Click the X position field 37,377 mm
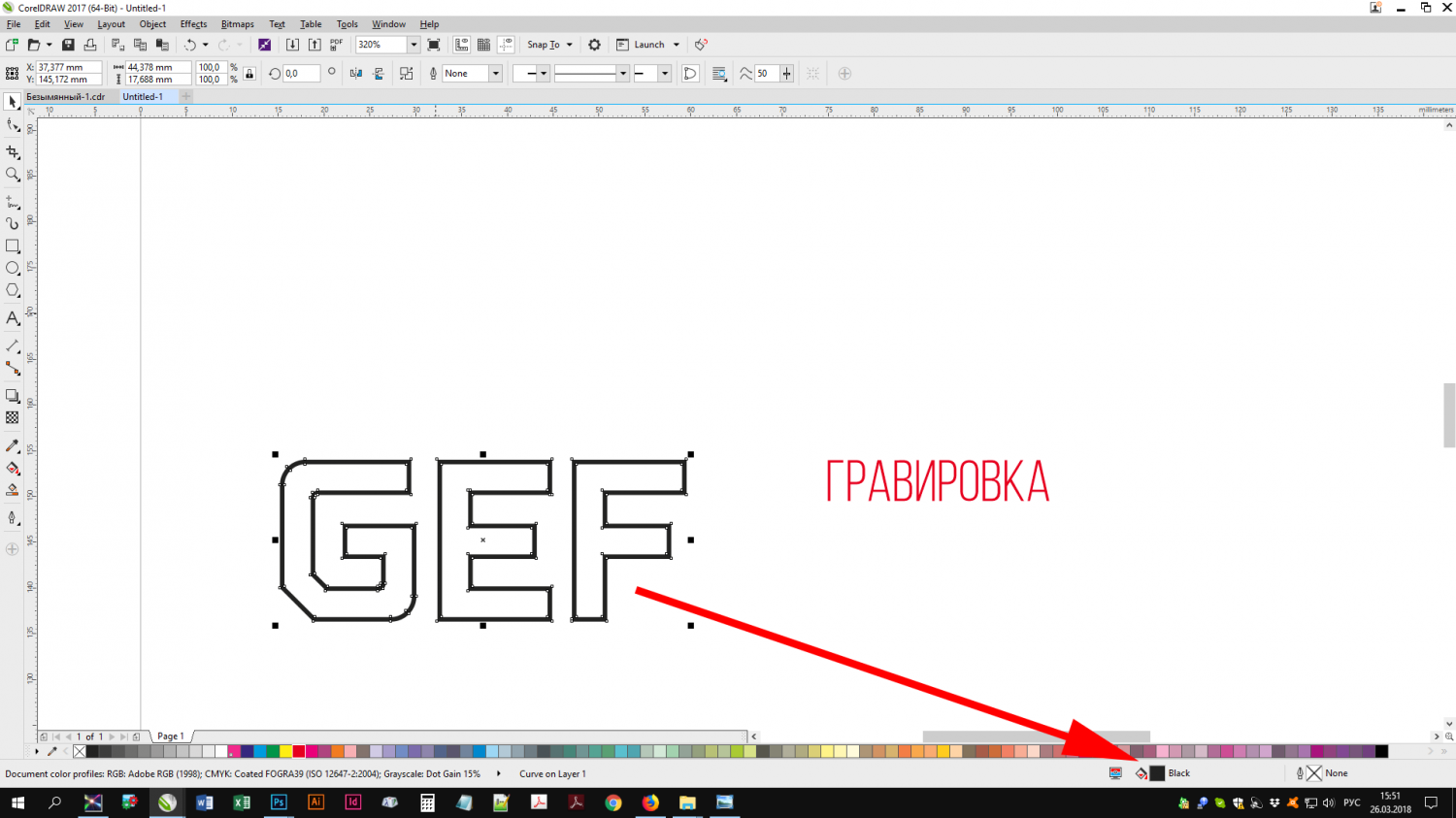 click(x=69, y=67)
